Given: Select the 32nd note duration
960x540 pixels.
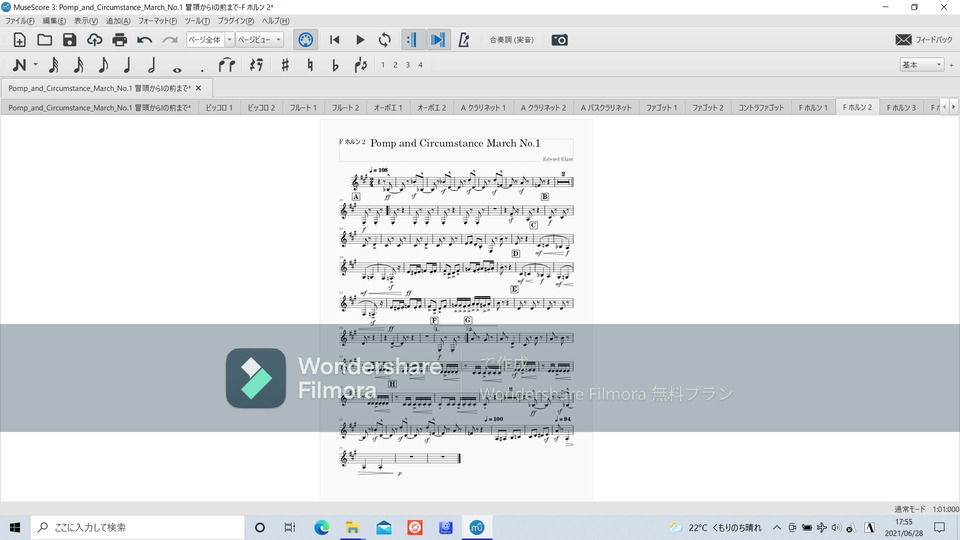Looking at the screenshot, I should pyautogui.click(x=53, y=64).
